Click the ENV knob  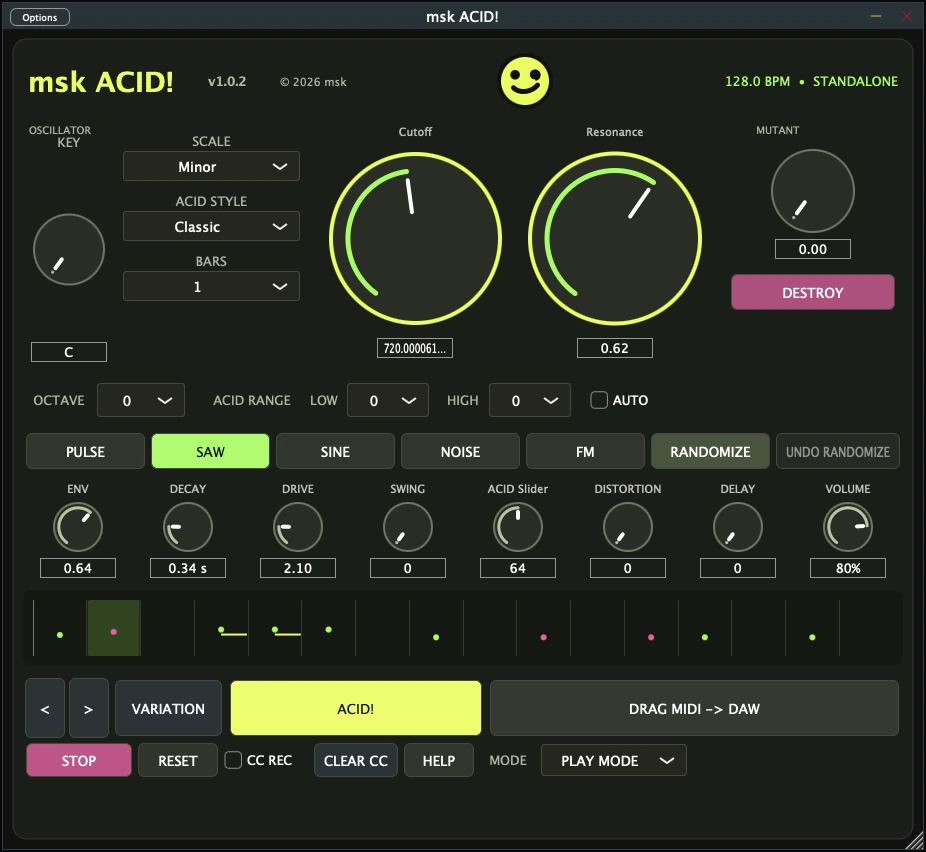[78, 527]
